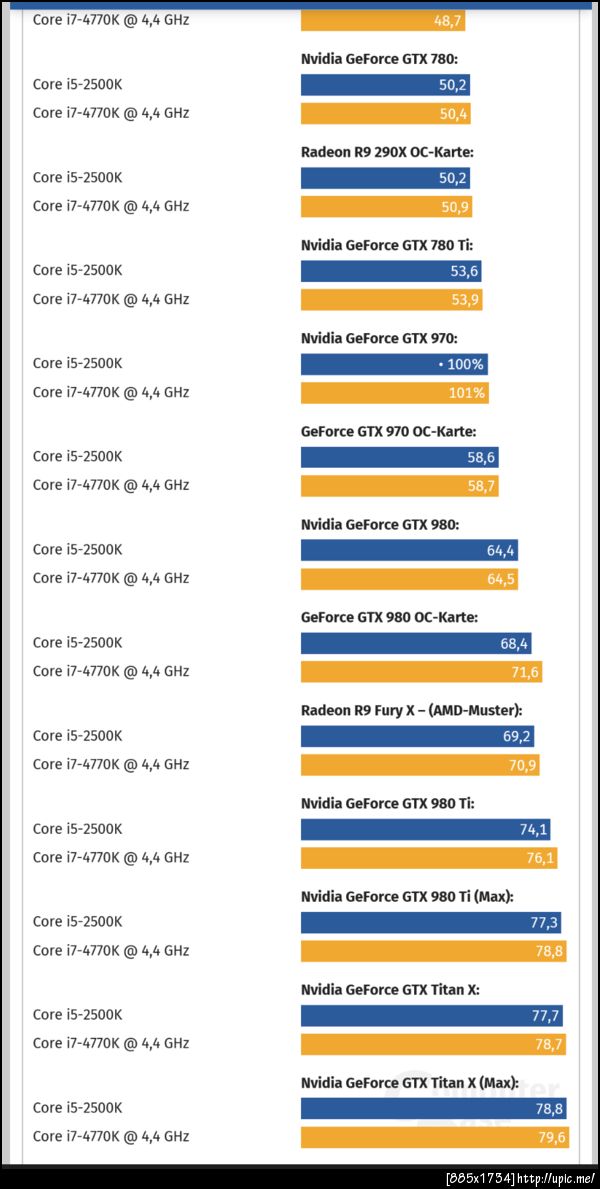Image resolution: width=600 pixels, height=1189 pixels.
Task: Select the Nvidia GeForce GTX 780 Ti heading
Action: pyautogui.click(x=387, y=245)
